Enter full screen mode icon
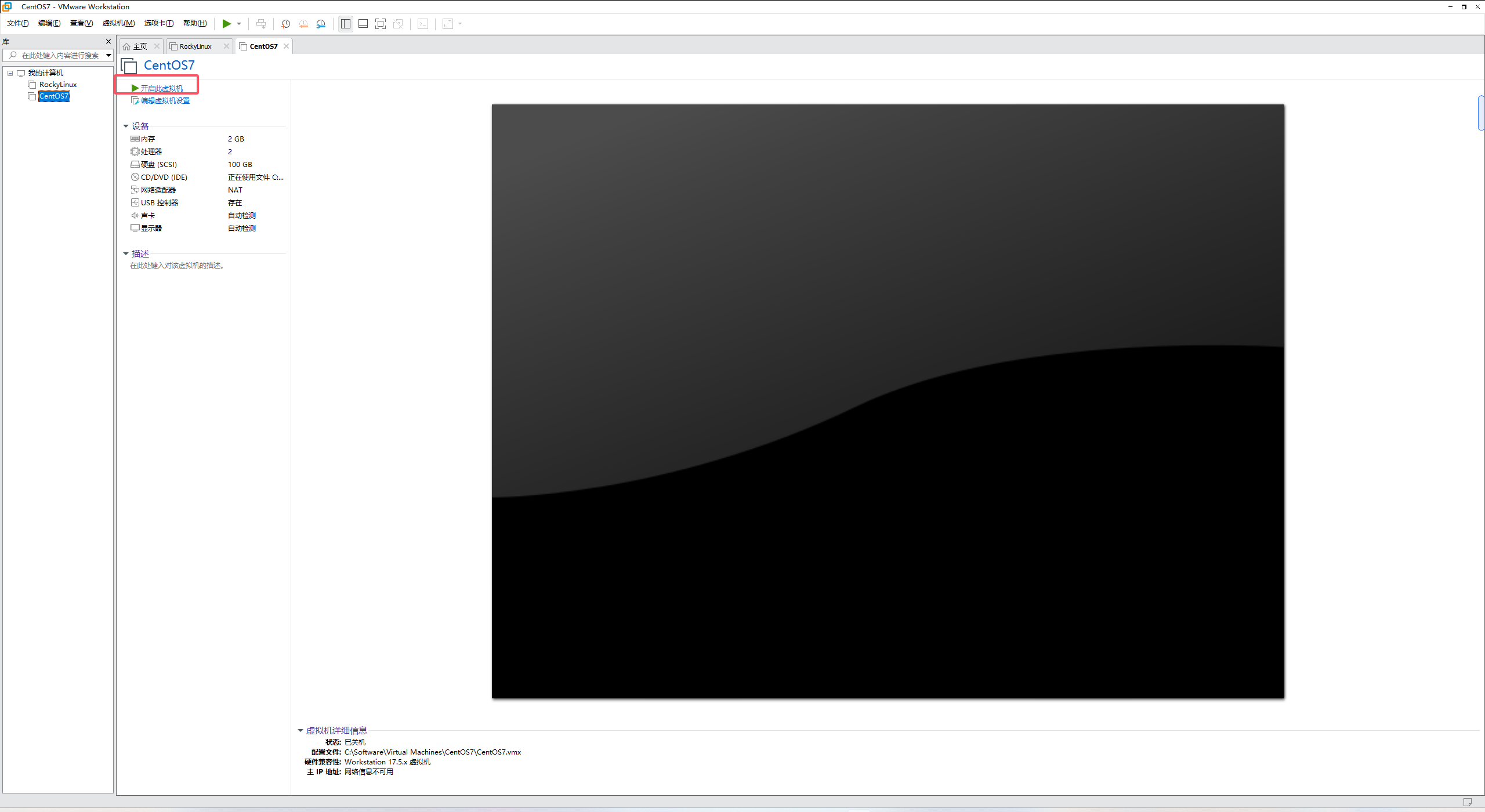This screenshot has width=1485, height=812. click(x=381, y=24)
